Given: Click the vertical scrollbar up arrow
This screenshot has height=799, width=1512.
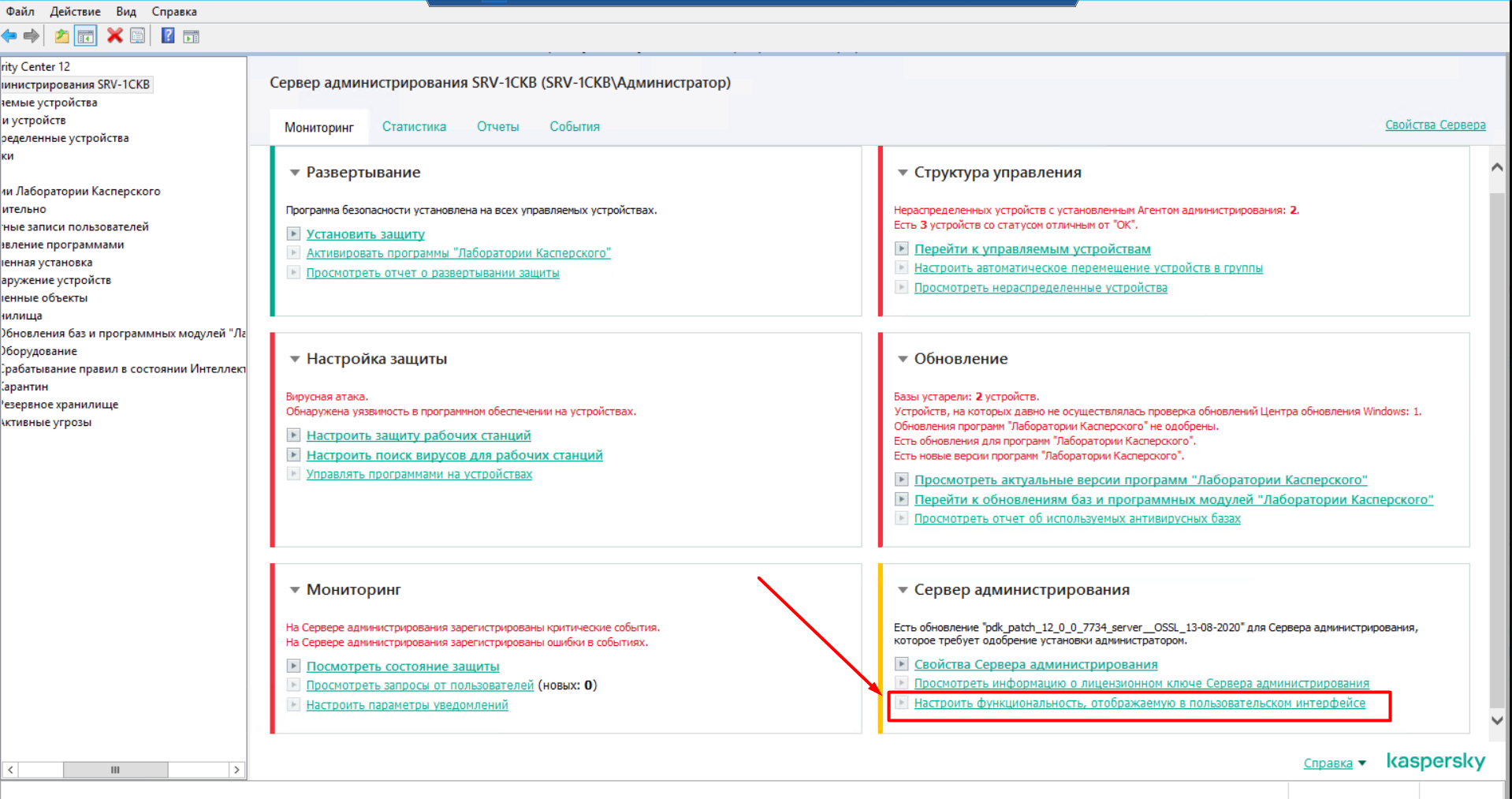Looking at the screenshot, I should coord(1497,167).
